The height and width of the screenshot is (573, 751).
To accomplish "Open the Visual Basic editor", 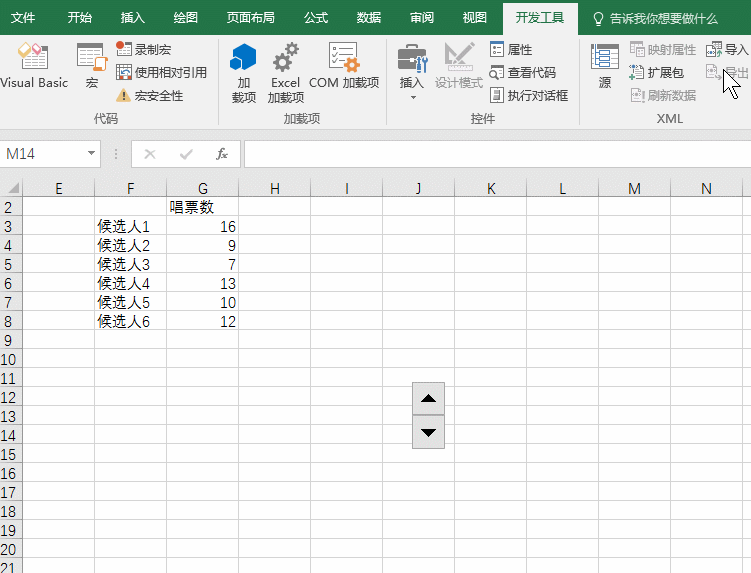I will click(33, 66).
